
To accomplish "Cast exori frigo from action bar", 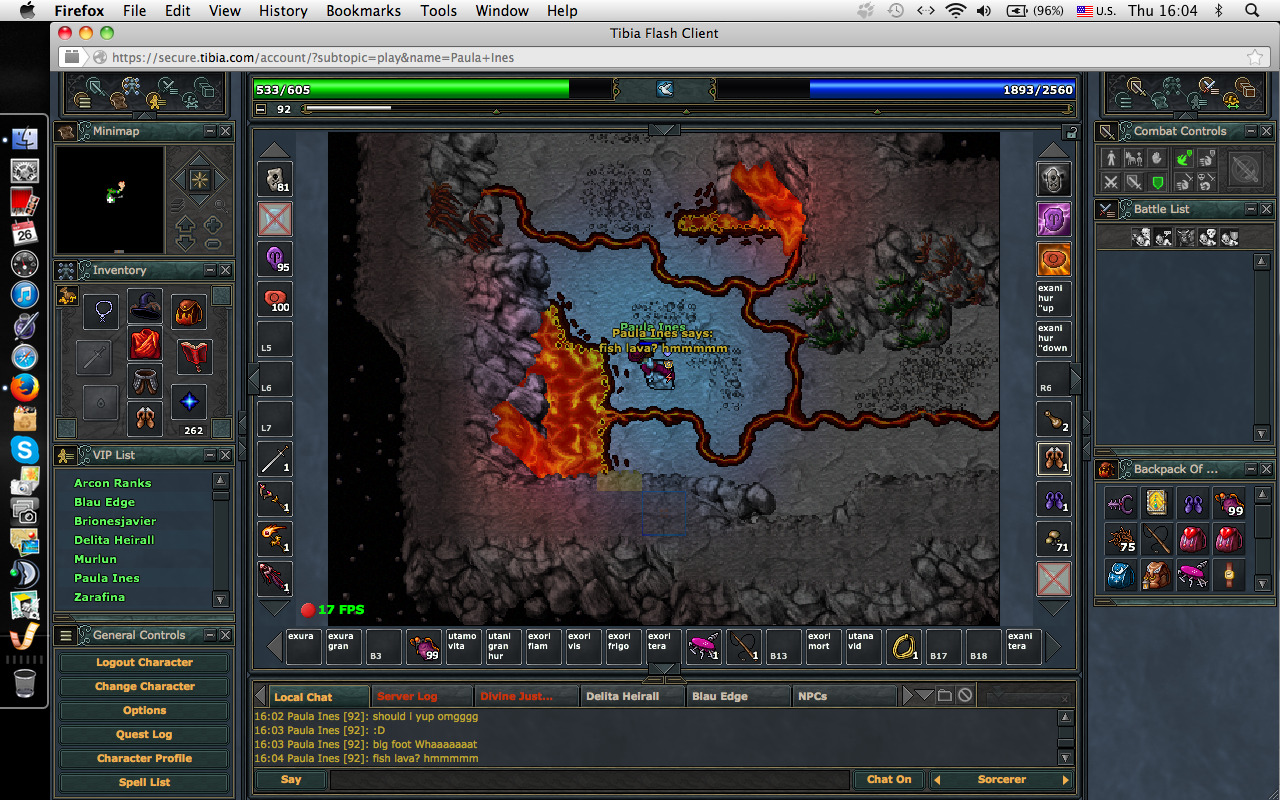I will 624,646.
